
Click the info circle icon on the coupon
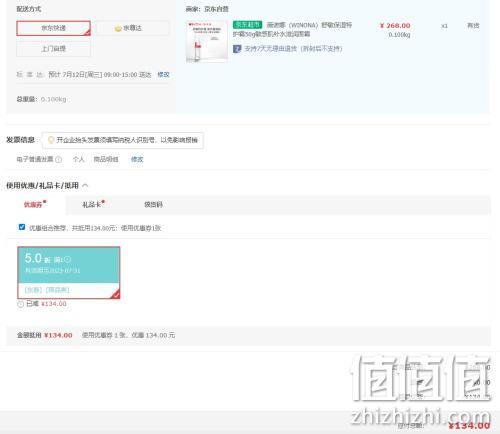pyautogui.click(x=67, y=259)
